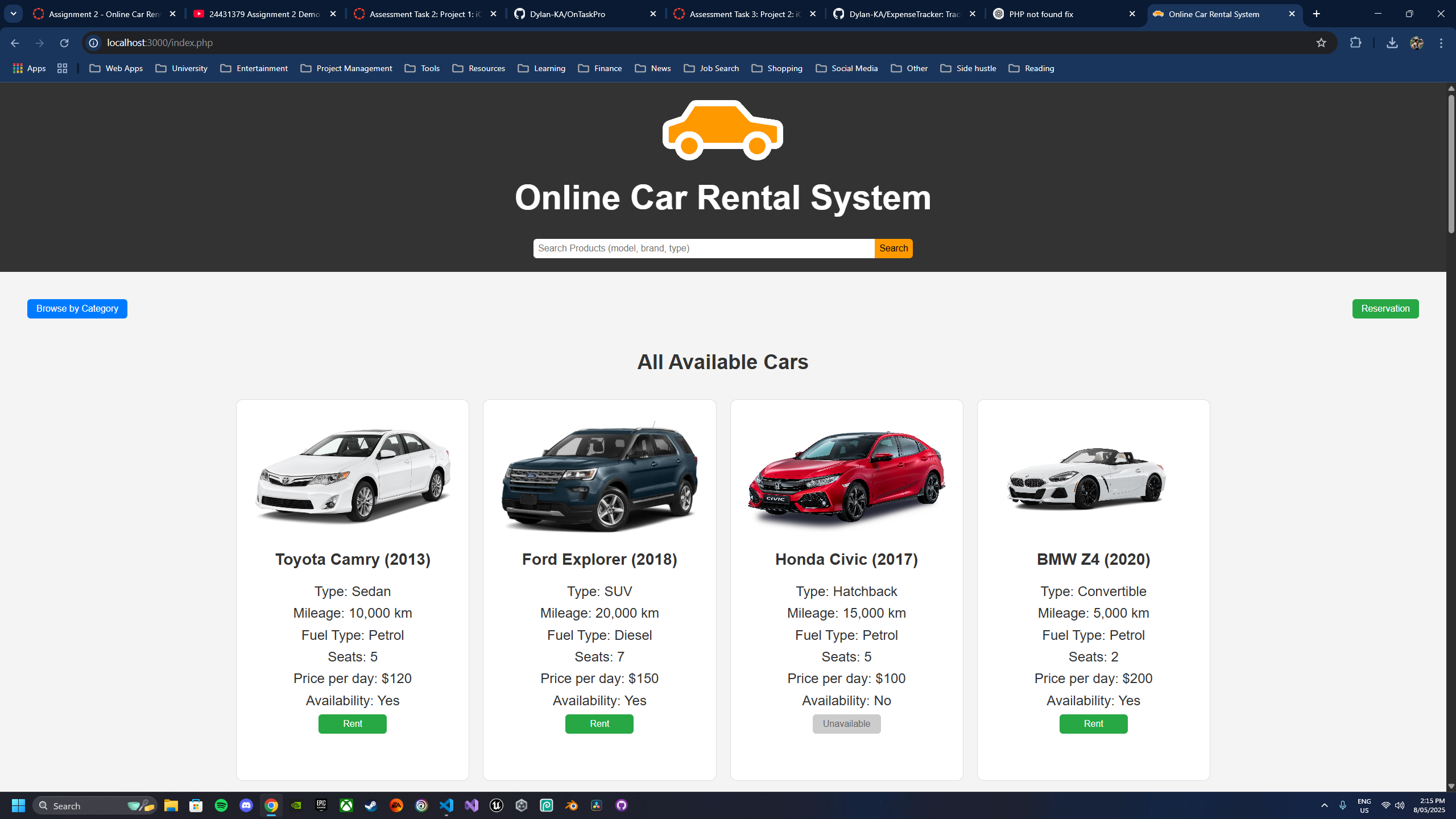Open File Explorer from the taskbar
The width and height of the screenshot is (1456, 819).
tap(171, 805)
